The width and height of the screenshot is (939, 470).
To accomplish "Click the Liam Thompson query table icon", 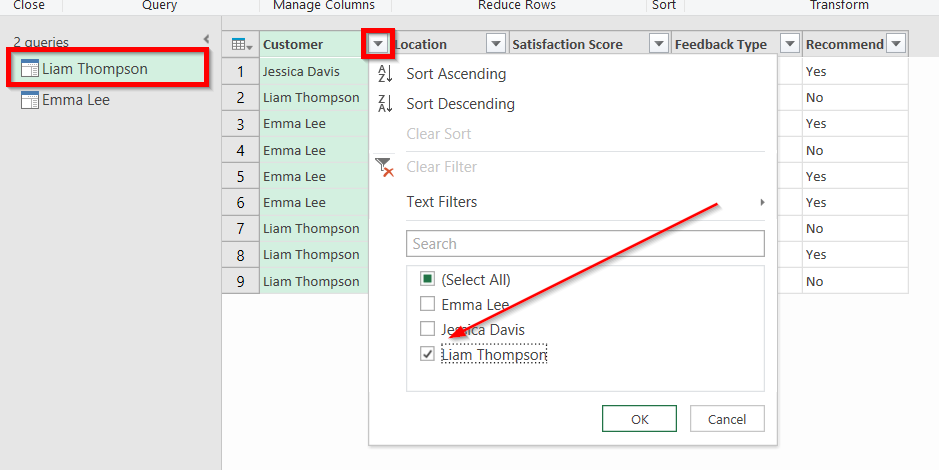I will pos(29,69).
